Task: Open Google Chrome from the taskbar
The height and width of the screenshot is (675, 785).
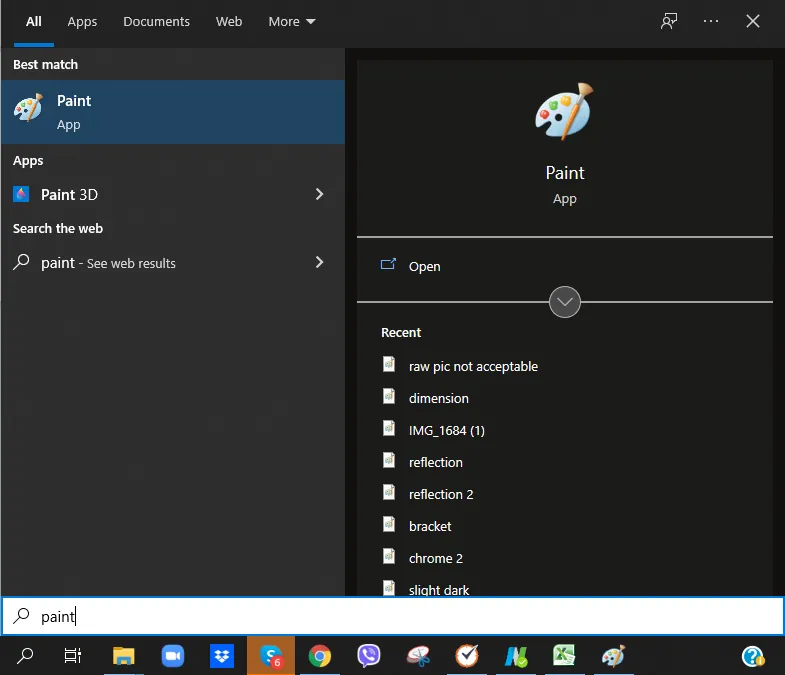Action: click(319, 656)
